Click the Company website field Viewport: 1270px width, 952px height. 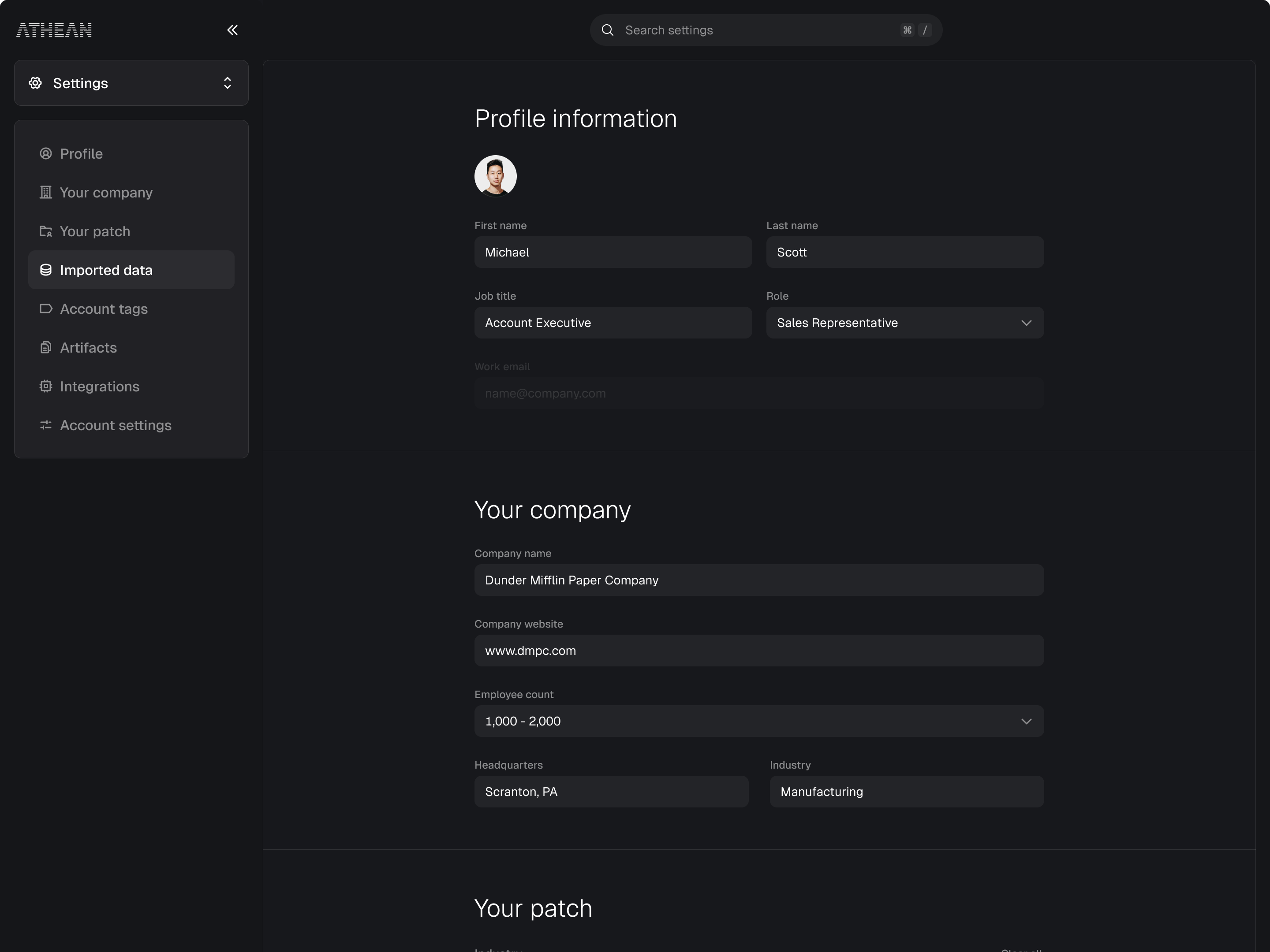pos(758,650)
